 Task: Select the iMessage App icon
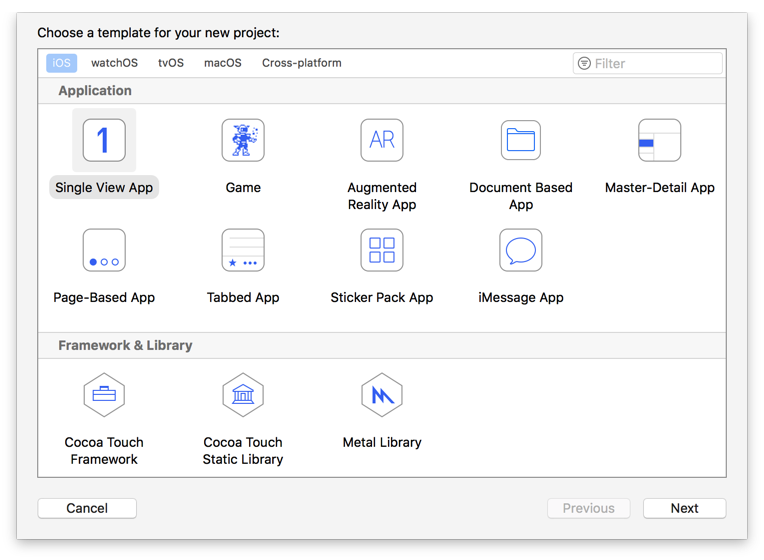click(x=521, y=250)
